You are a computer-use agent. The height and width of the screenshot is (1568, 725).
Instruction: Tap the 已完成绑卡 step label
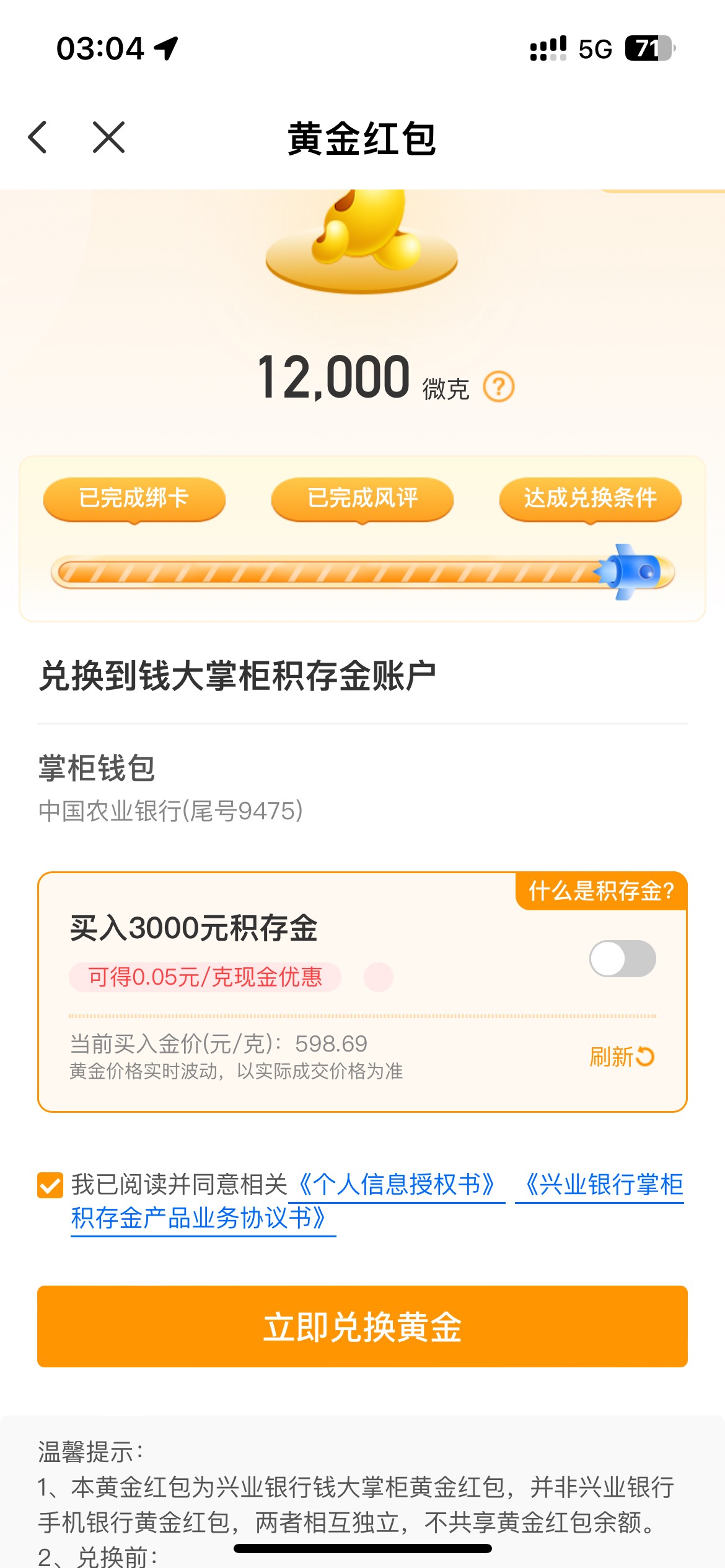click(134, 498)
